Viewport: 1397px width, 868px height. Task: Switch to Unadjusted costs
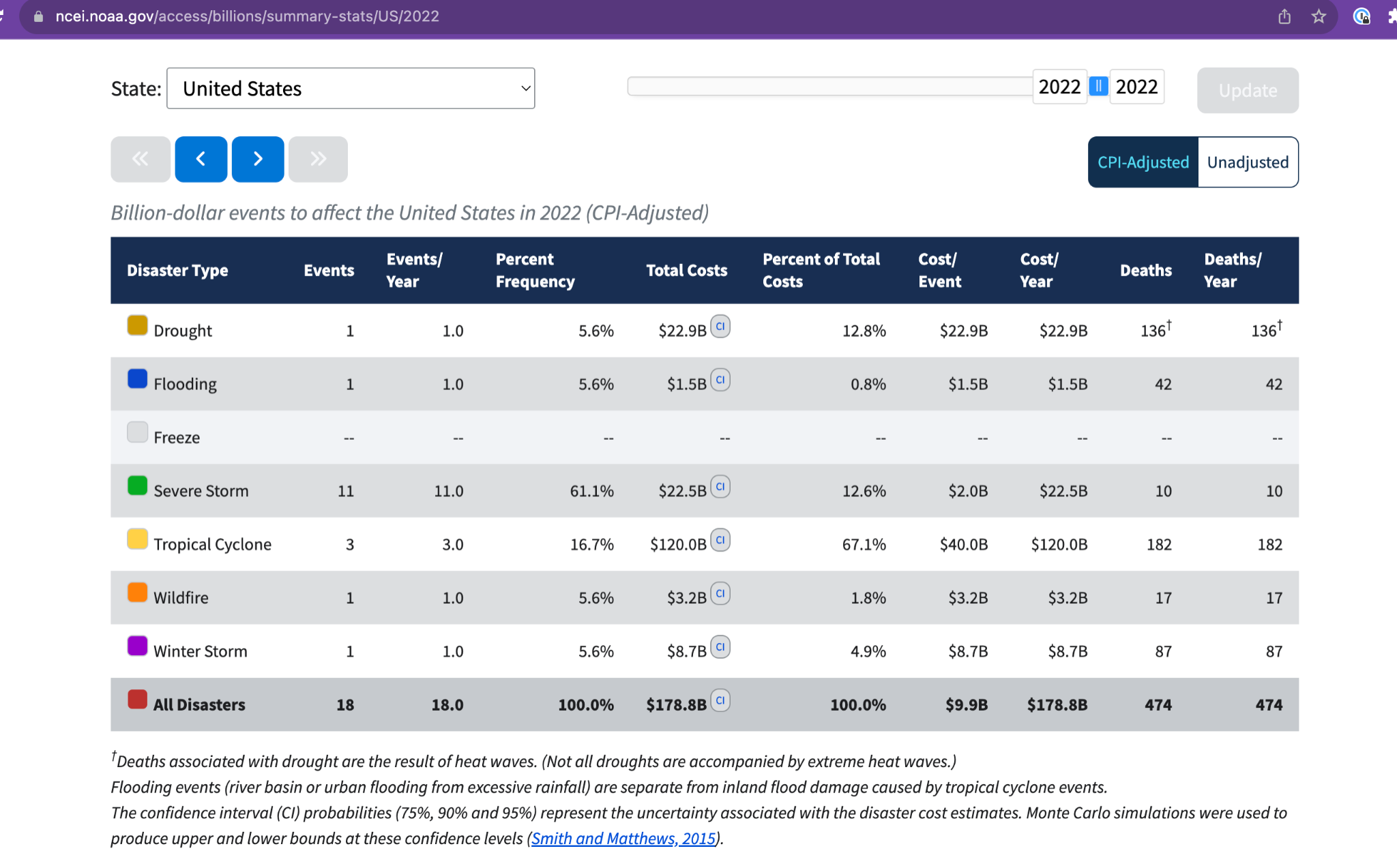click(1248, 162)
